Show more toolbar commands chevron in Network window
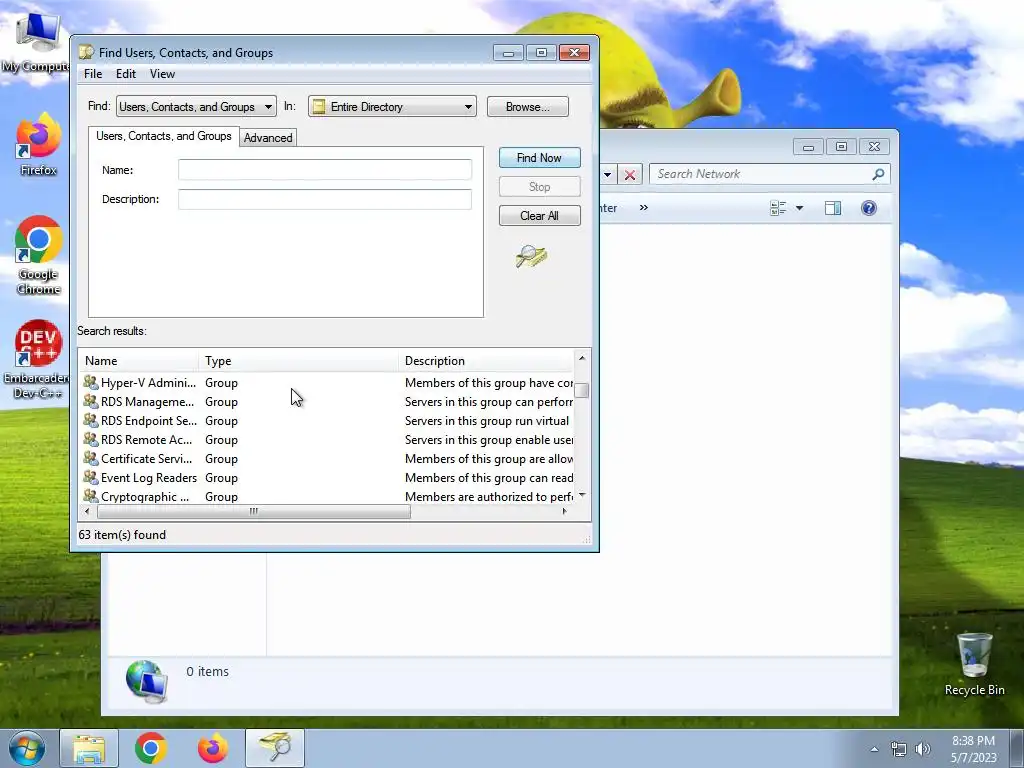This screenshot has height=768, width=1024. point(644,208)
